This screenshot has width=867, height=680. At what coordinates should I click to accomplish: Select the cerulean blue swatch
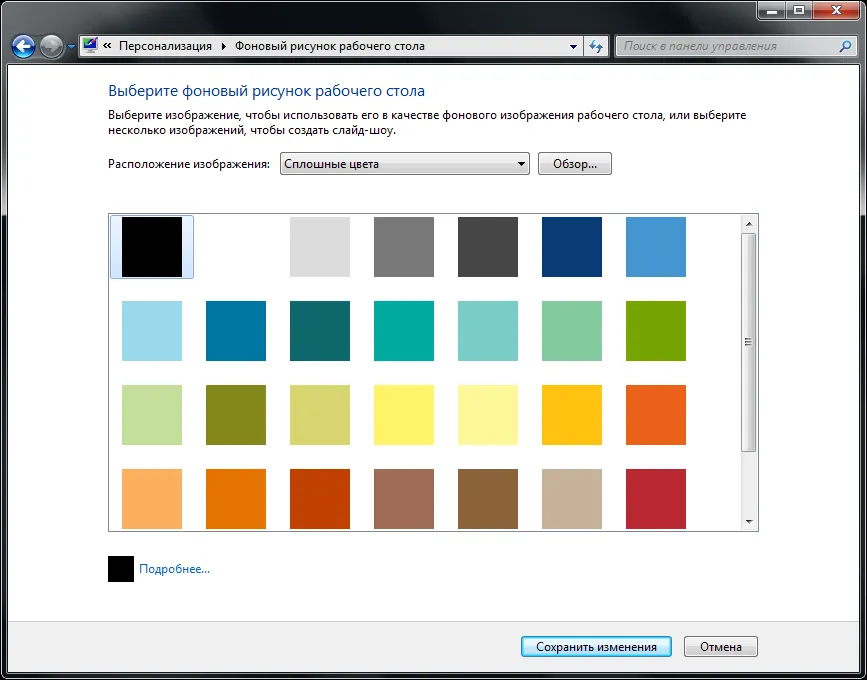[236, 331]
